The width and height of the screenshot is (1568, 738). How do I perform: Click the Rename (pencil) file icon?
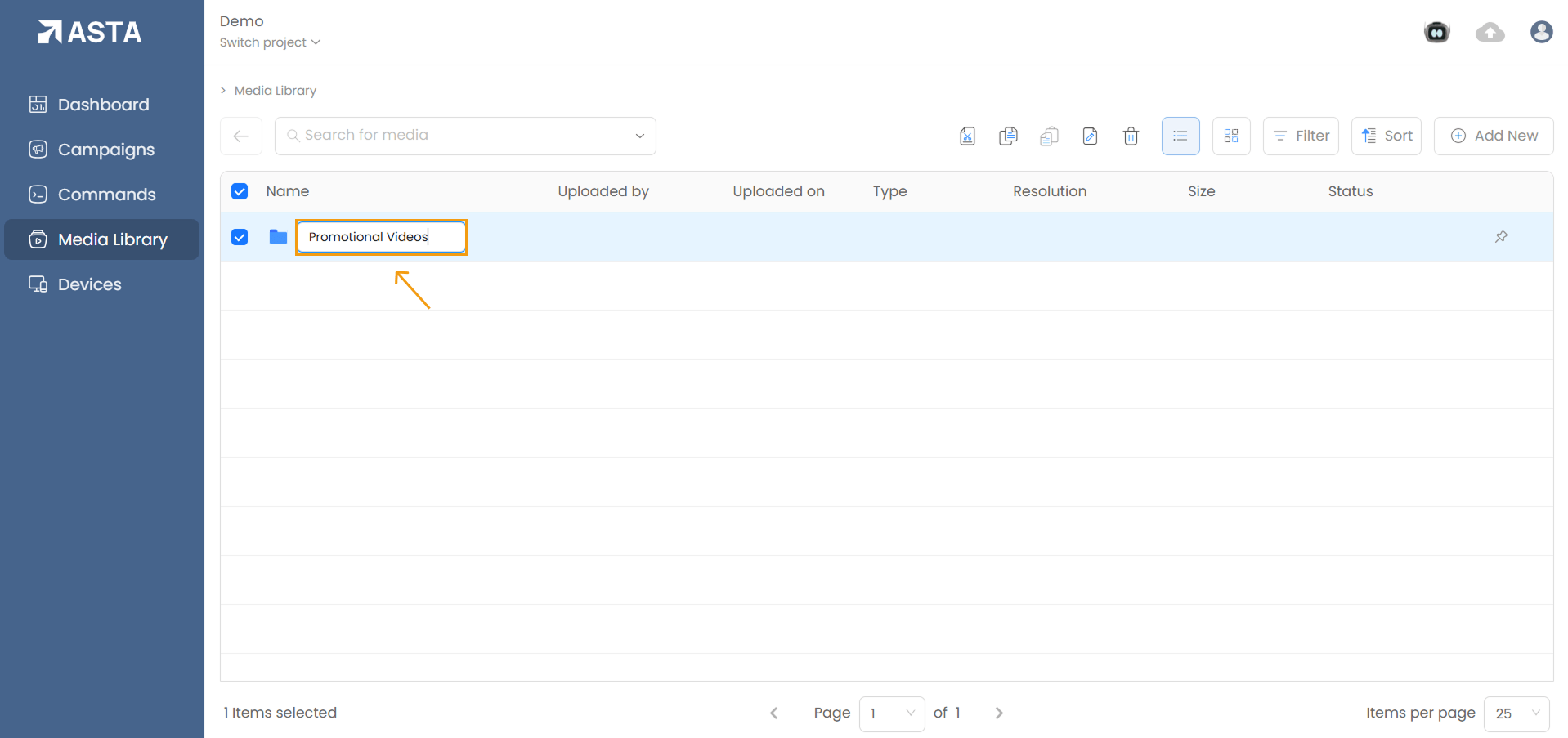[x=1090, y=136]
